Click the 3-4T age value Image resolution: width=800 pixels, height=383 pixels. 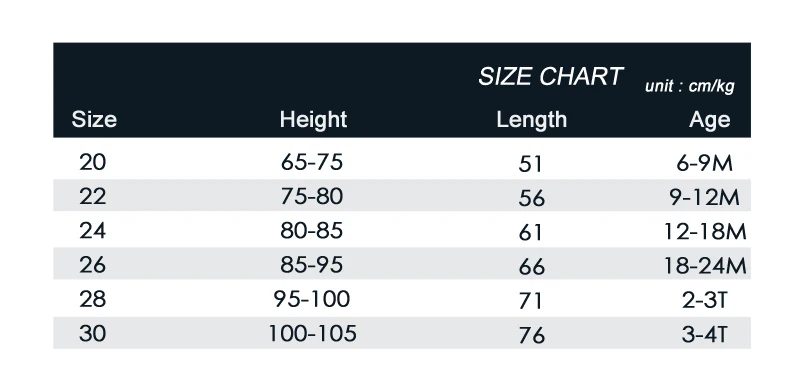click(x=705, y=335)
